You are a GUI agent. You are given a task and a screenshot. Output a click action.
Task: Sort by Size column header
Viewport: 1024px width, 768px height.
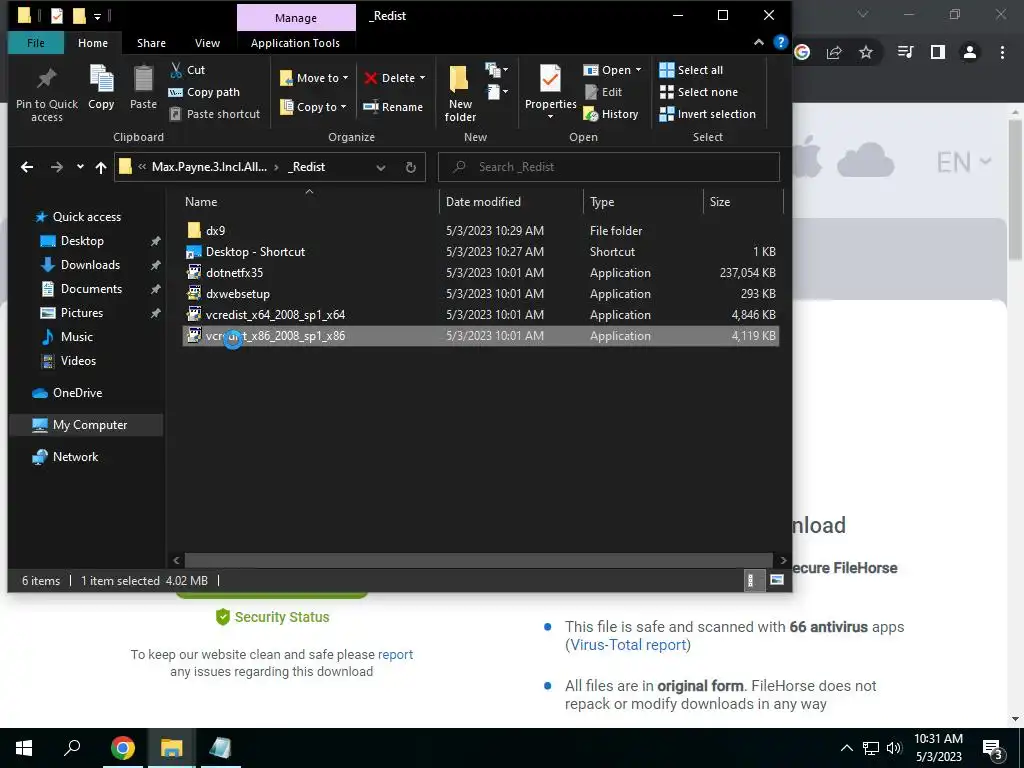pos(720,202)
